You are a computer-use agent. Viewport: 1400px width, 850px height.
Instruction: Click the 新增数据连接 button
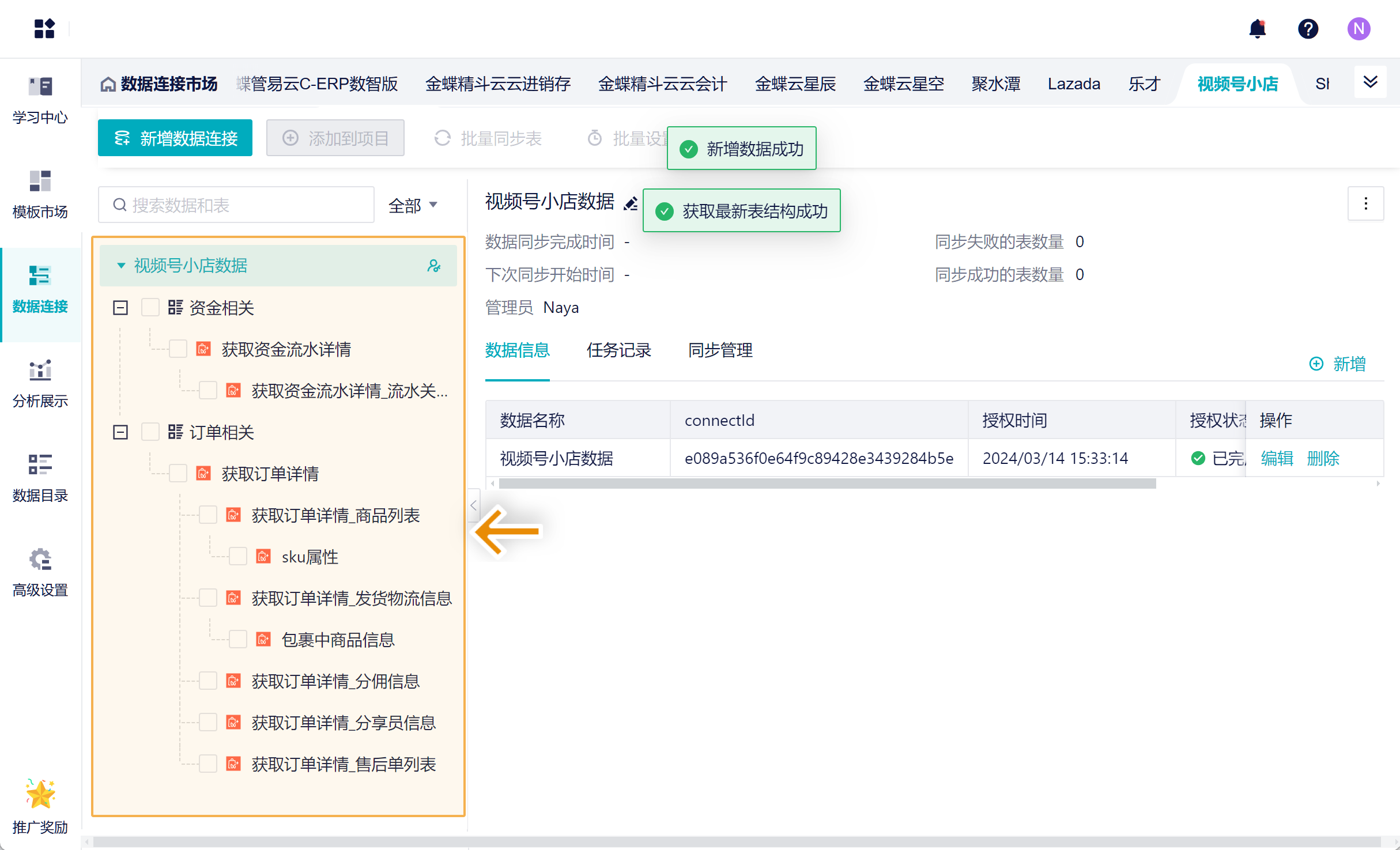(175, 138)
